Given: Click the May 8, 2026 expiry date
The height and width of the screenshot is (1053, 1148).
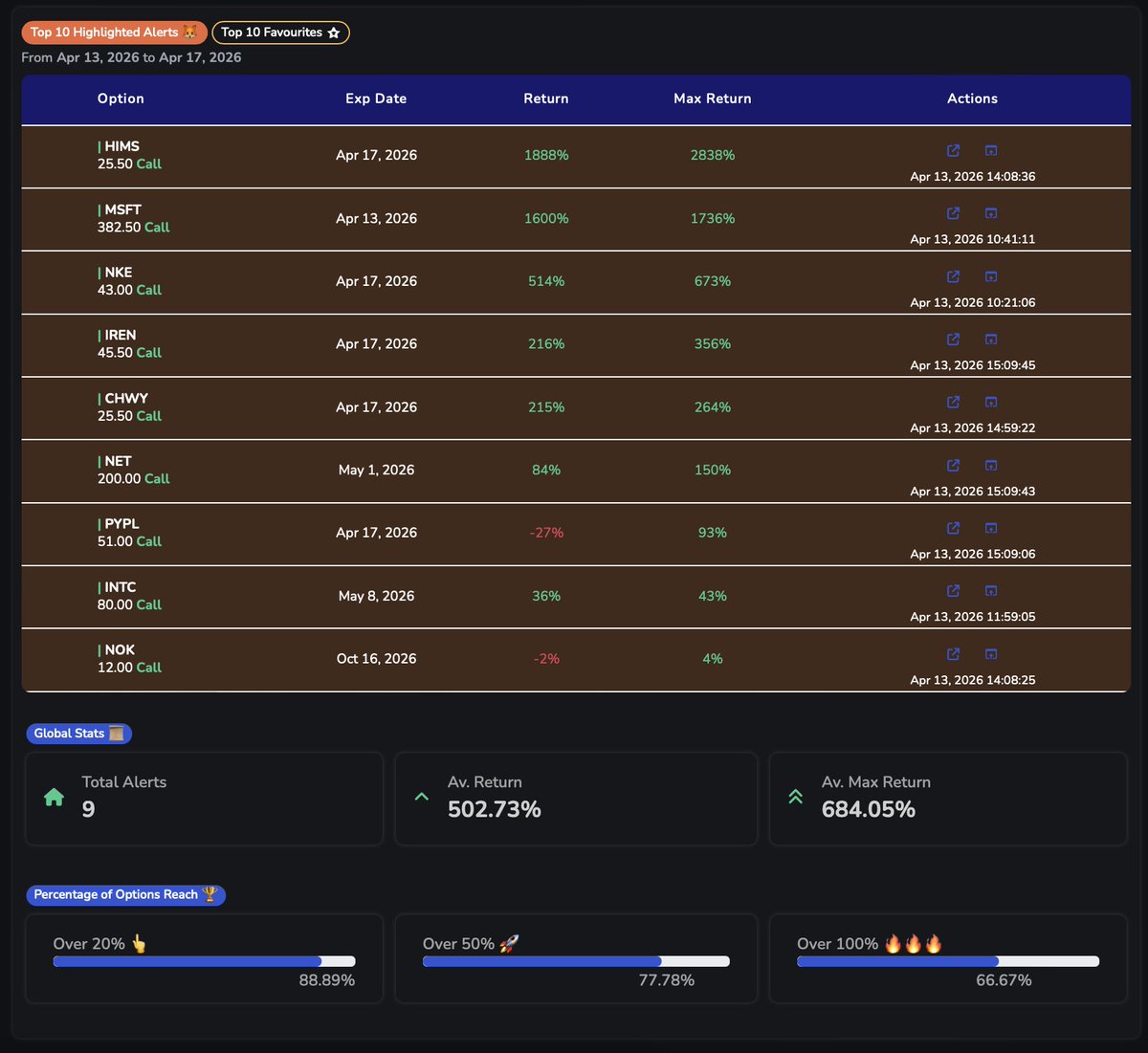Looking at the screenshot, I should tap(376, 596).
